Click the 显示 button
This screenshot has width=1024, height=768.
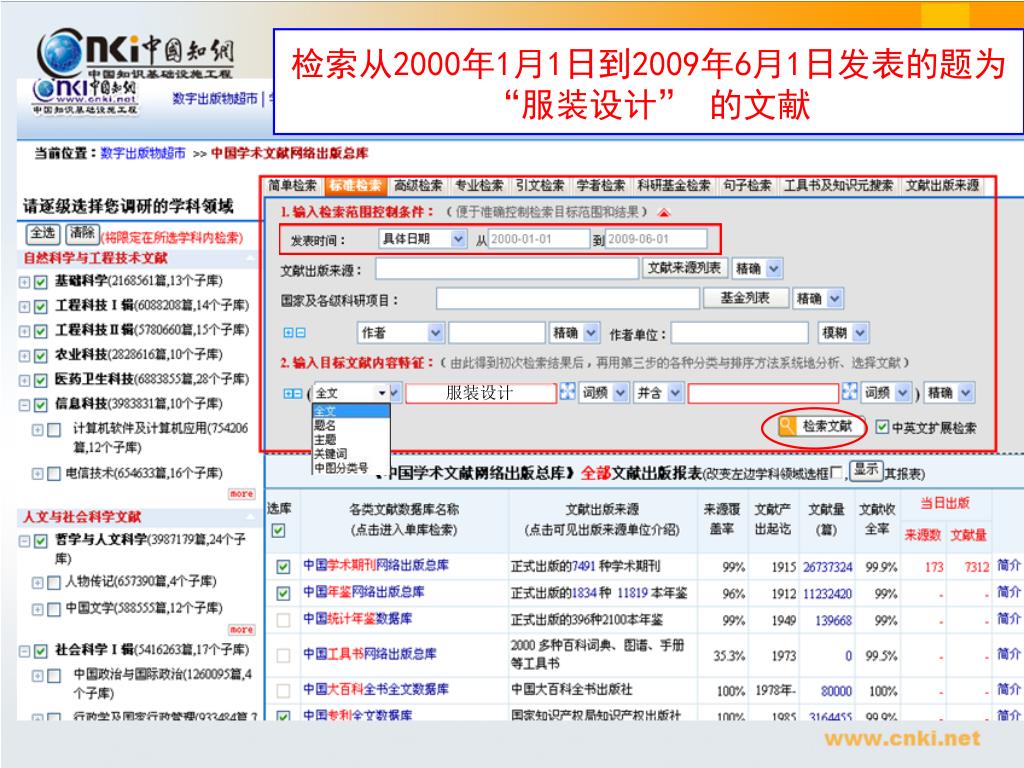point(866,470)
